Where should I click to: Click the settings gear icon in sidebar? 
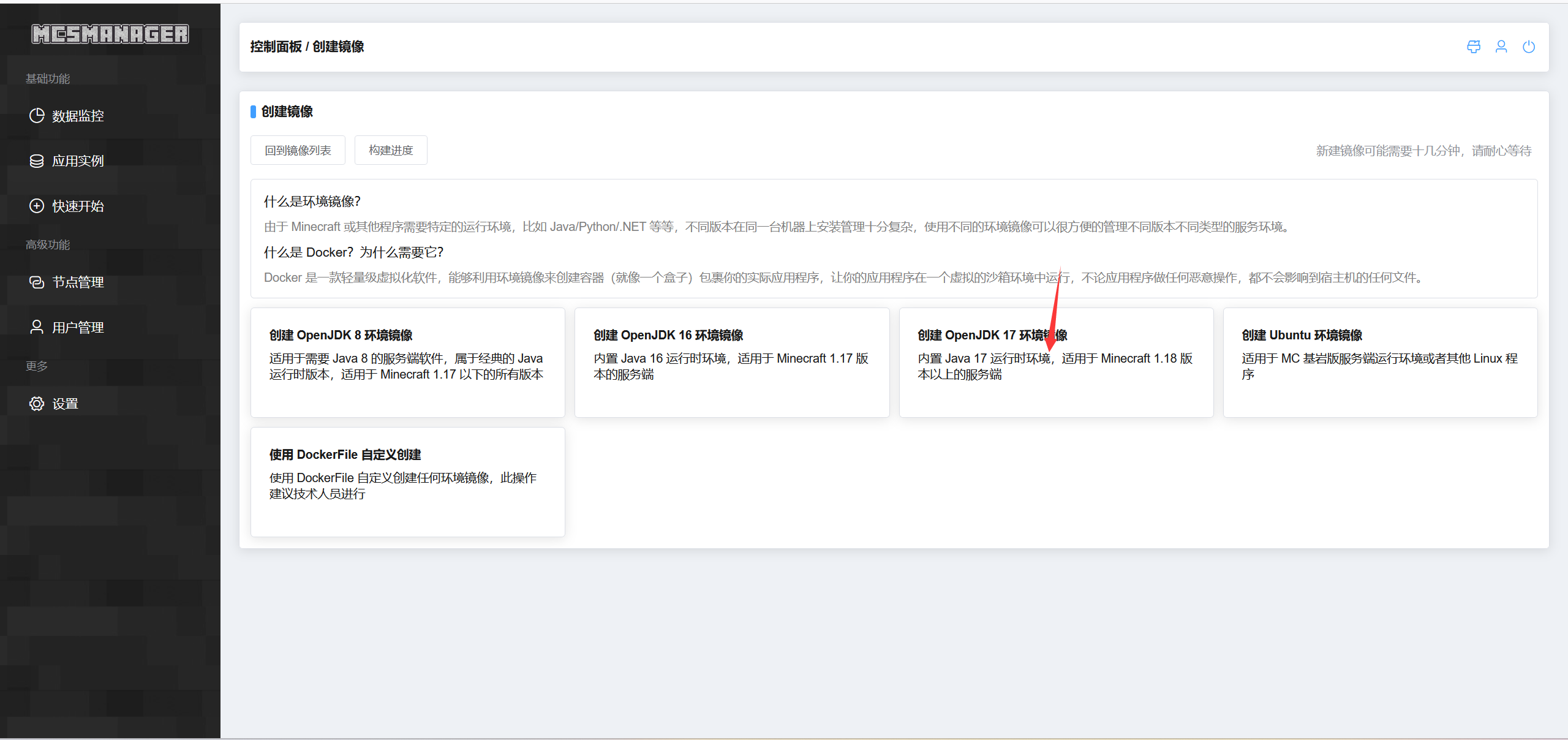click(x=37, y=404)
